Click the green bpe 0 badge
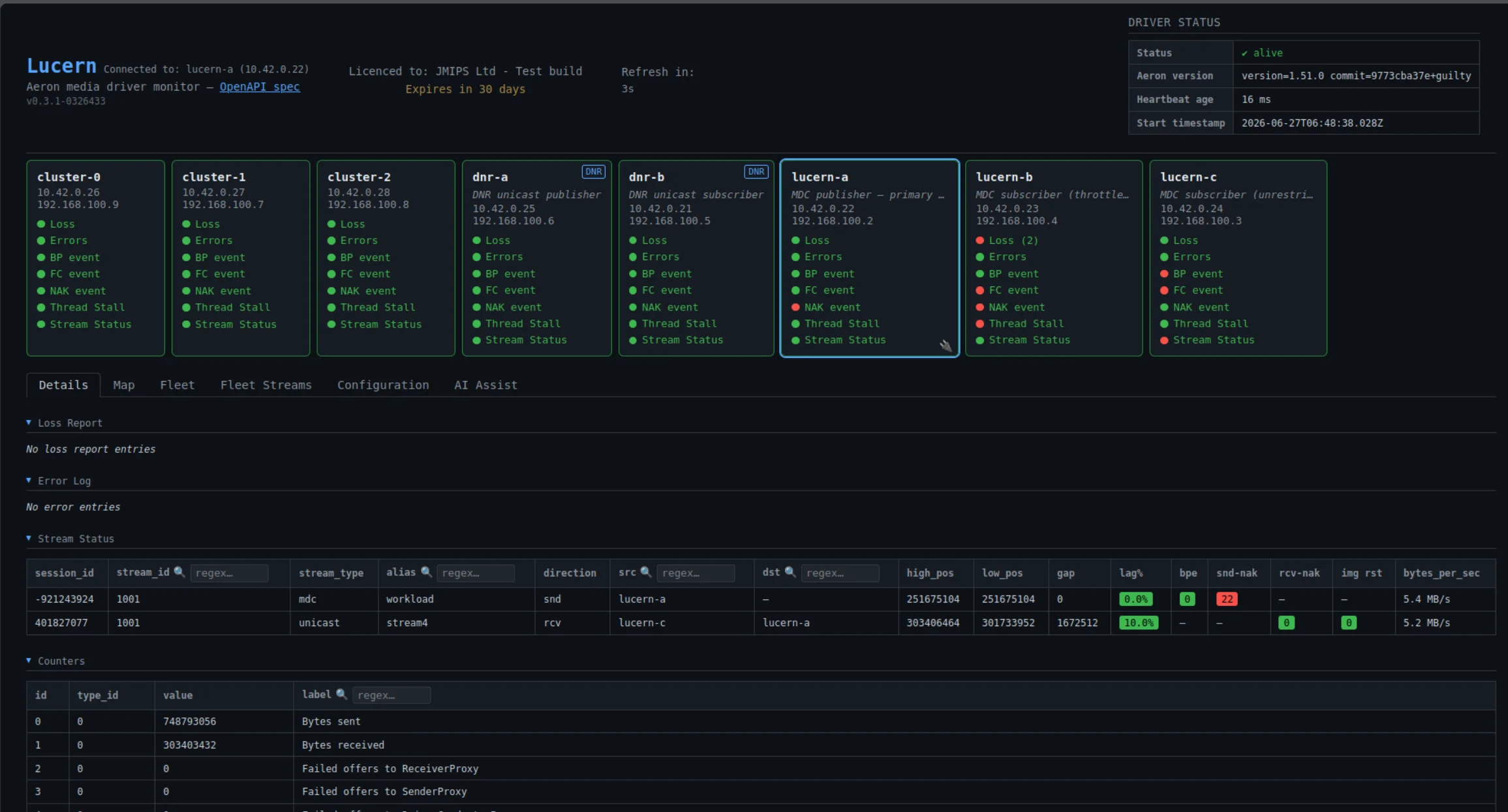The height and width of the screenshot is (812, 1508). pyautogui.click(x=1187, y=599)
